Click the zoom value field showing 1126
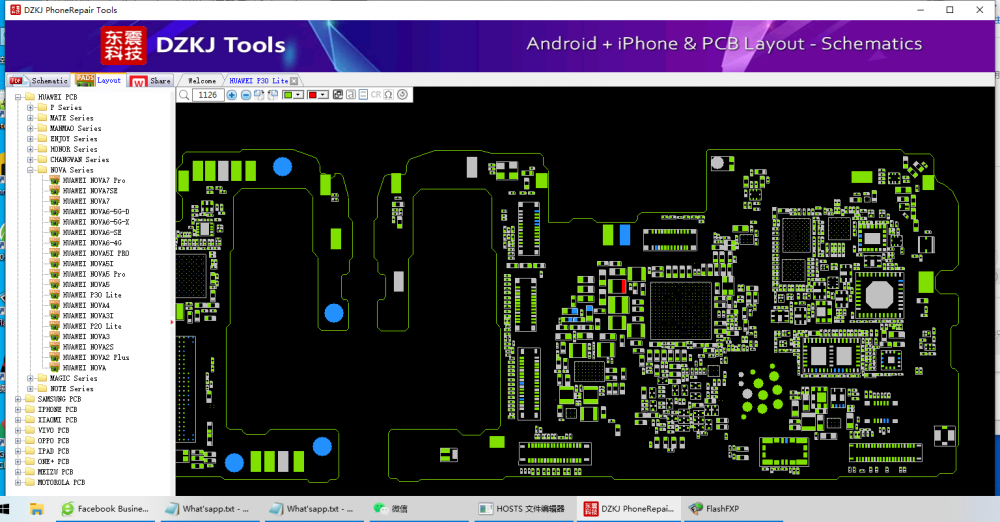This screenshot has height=522, width=1000. (x=208, y=95)
